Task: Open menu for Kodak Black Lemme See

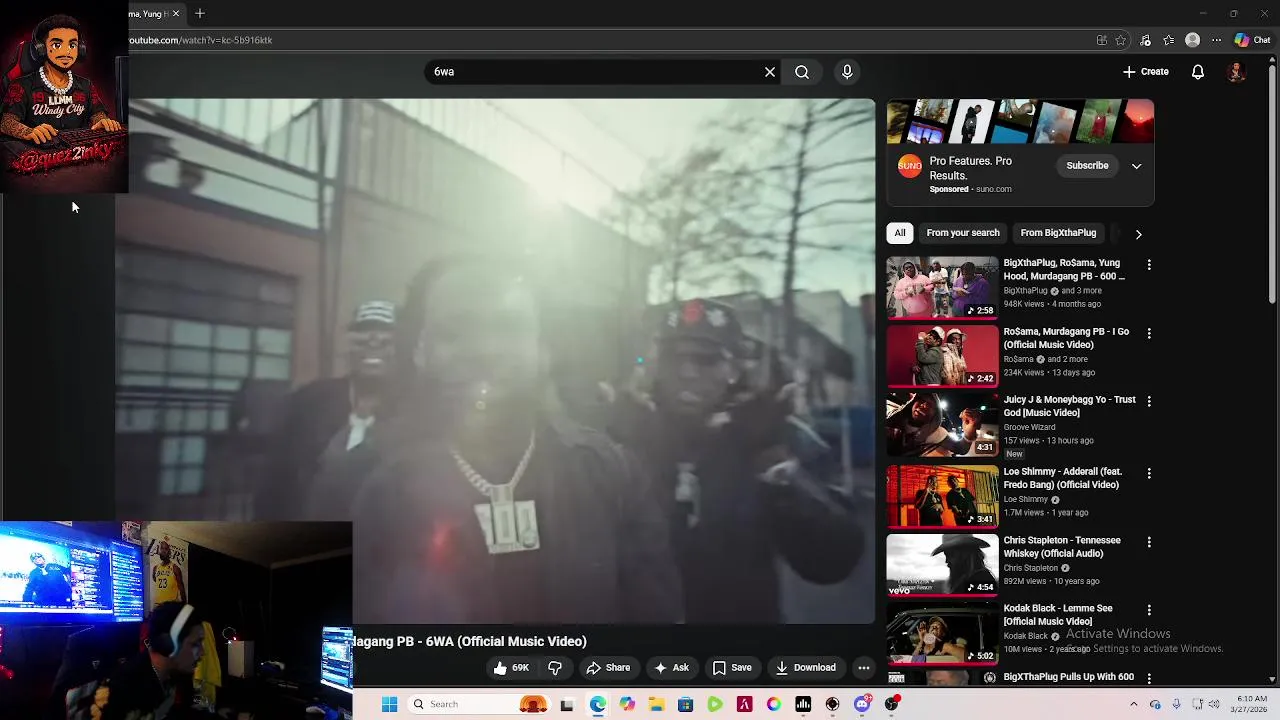Action: [x=1149, y=610]
